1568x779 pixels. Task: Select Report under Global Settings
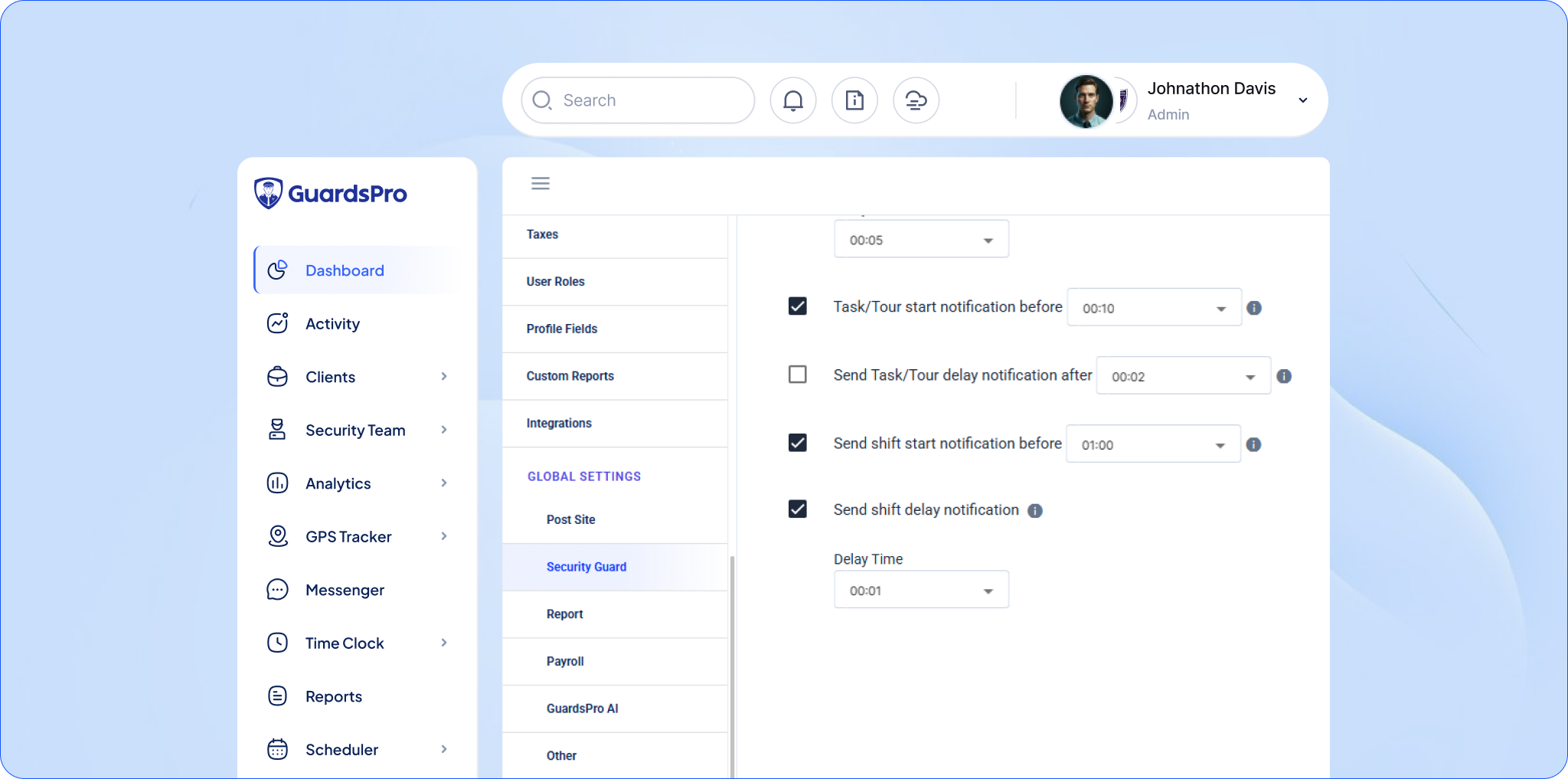pyautogui.click(x=615, y=614)
